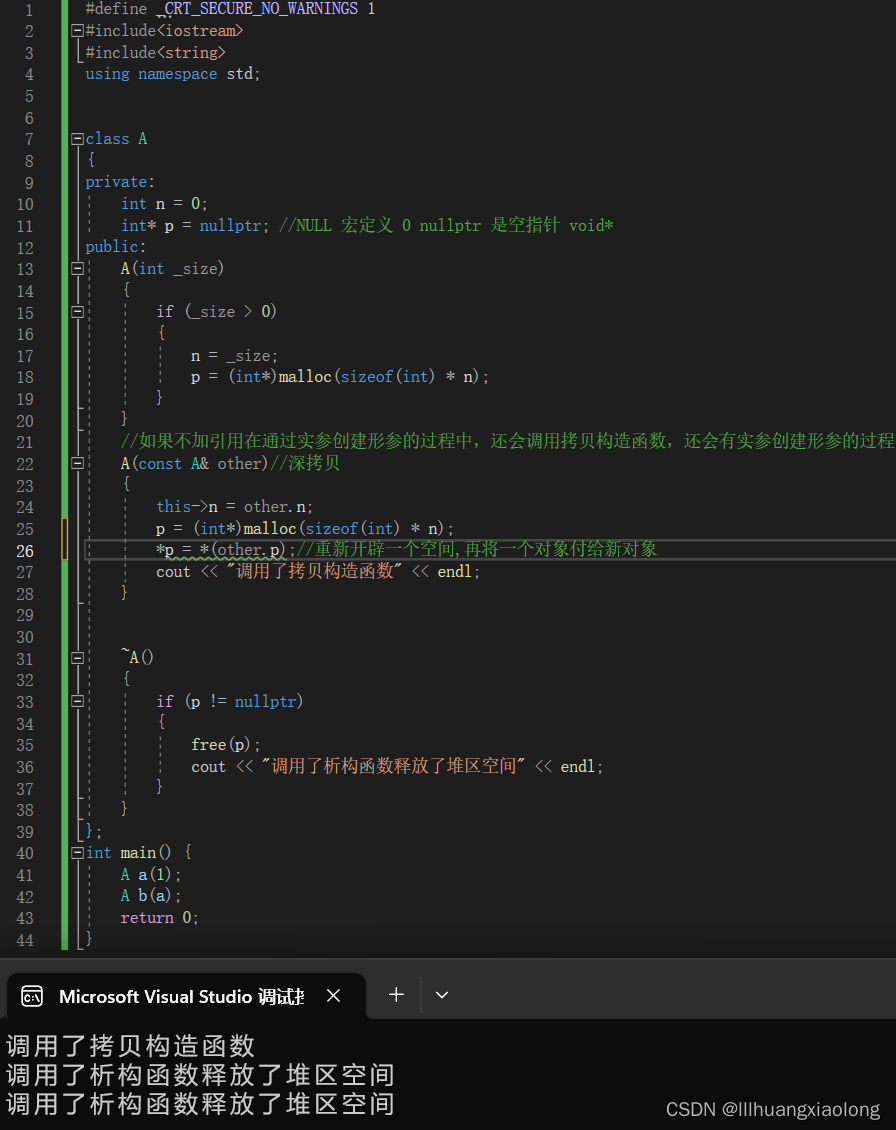Collapse the A(int _size) constructor fold
Viewport: 896px width, 1130px height.
[x=77, y=269]
